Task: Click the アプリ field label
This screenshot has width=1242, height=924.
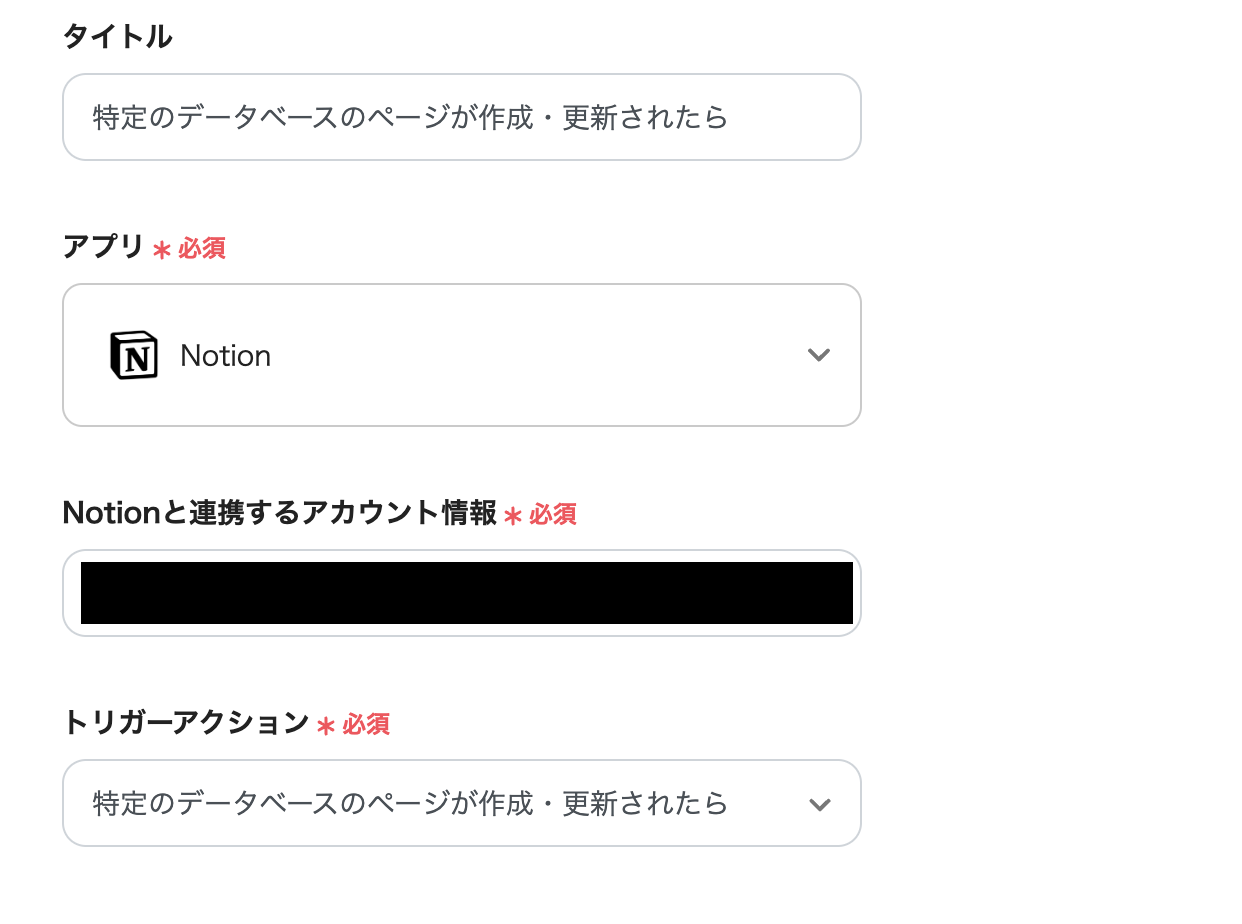Action: click(103, 247)
